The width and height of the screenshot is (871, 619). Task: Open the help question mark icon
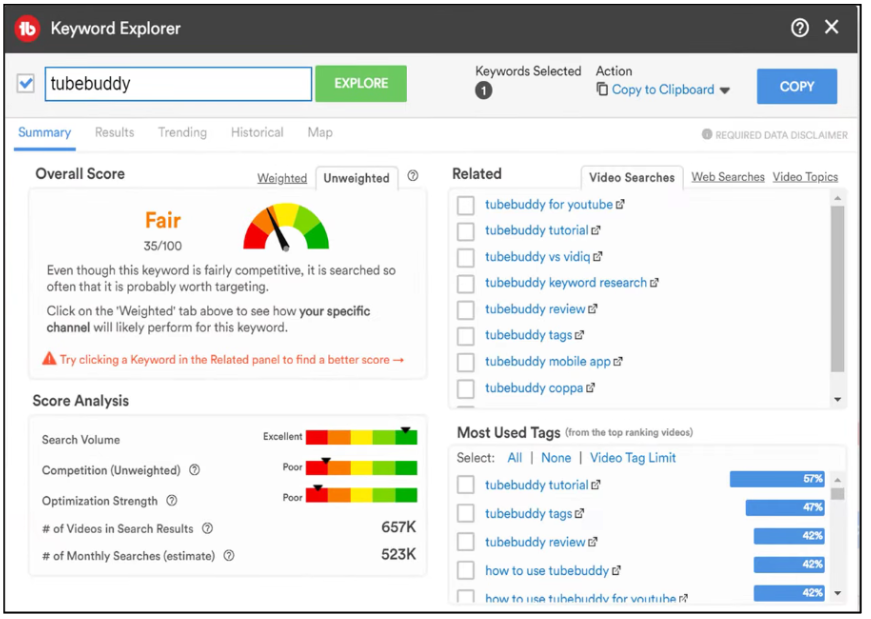[x=799, y=28]
